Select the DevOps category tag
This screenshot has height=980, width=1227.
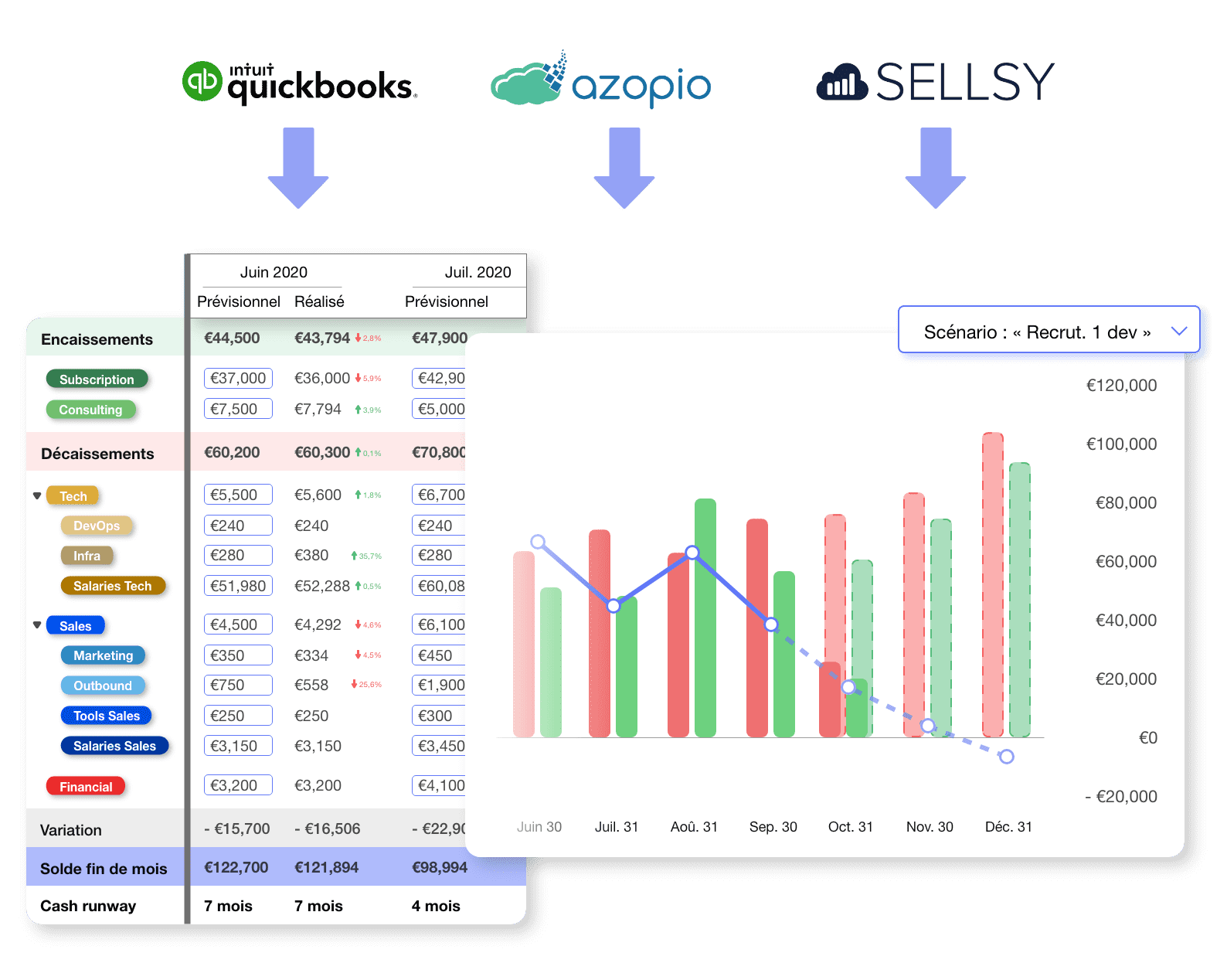tap(97, 526)
